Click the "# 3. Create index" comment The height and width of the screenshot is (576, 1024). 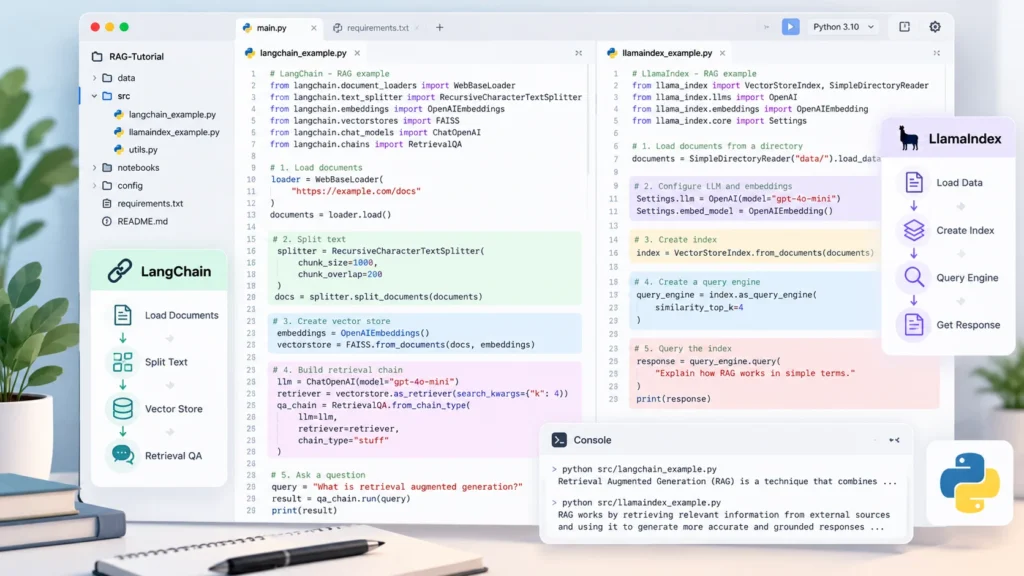coord(675,240)
